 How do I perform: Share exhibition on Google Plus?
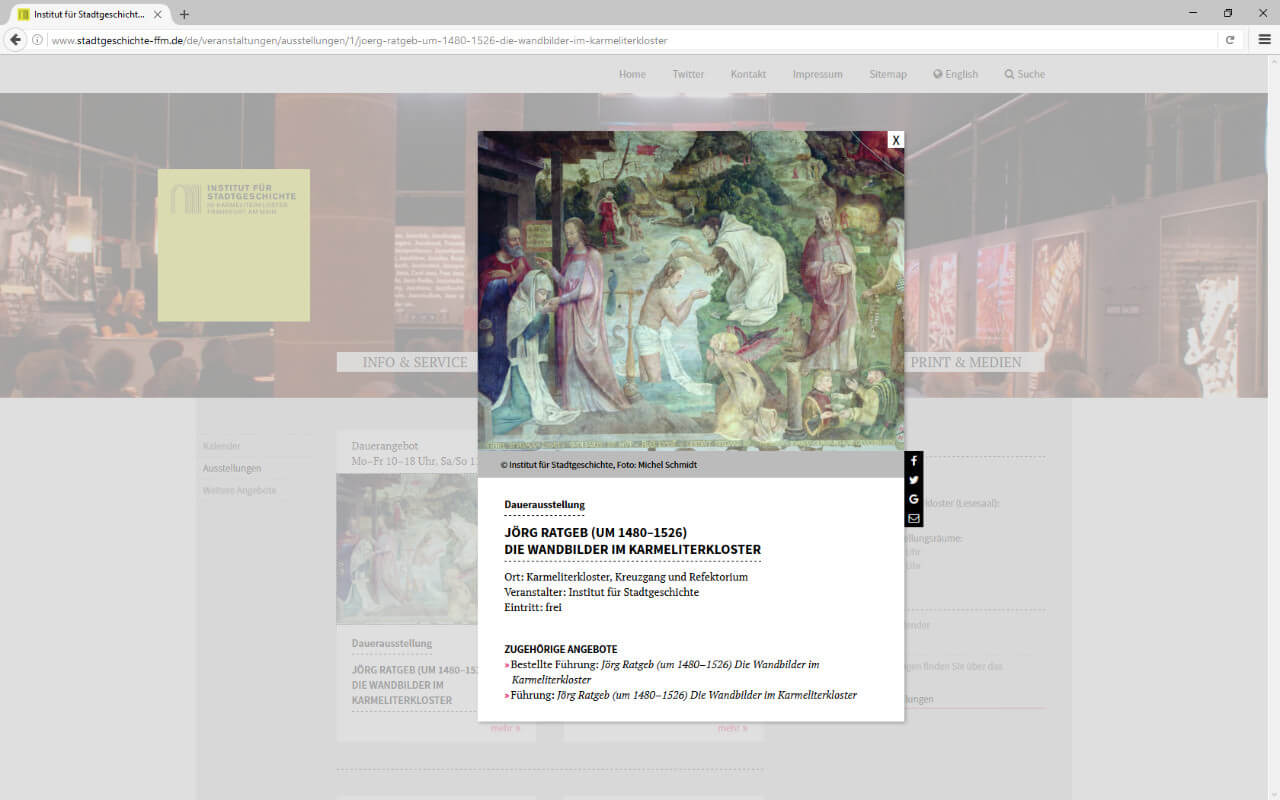click(914, 499)
